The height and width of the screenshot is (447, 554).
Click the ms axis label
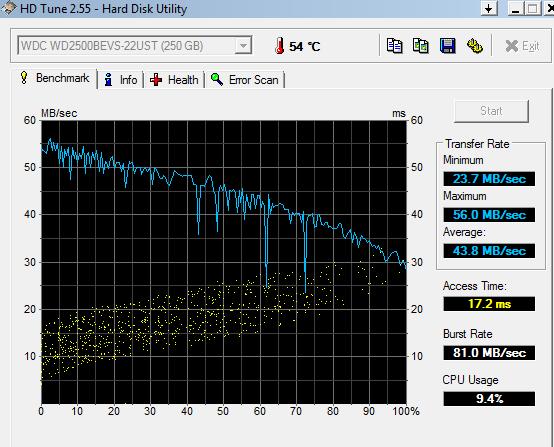[x=399, y=113]
